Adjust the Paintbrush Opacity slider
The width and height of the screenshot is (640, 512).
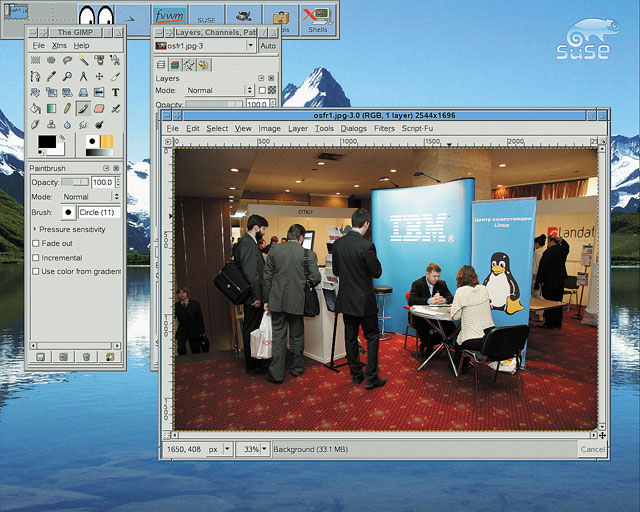pos(76,182)
